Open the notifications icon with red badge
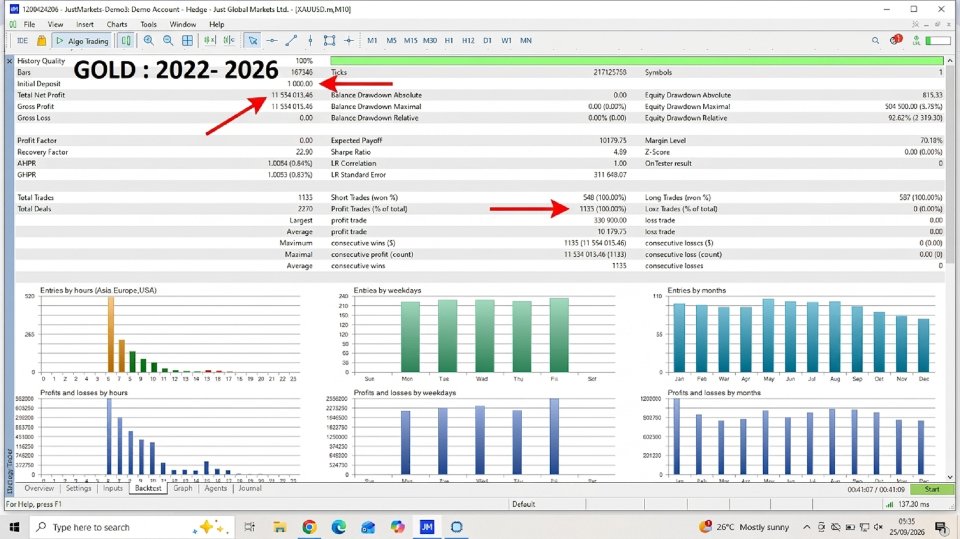This screenshot has height=539, width=960. pyautogui.click(x=896, y=40)
